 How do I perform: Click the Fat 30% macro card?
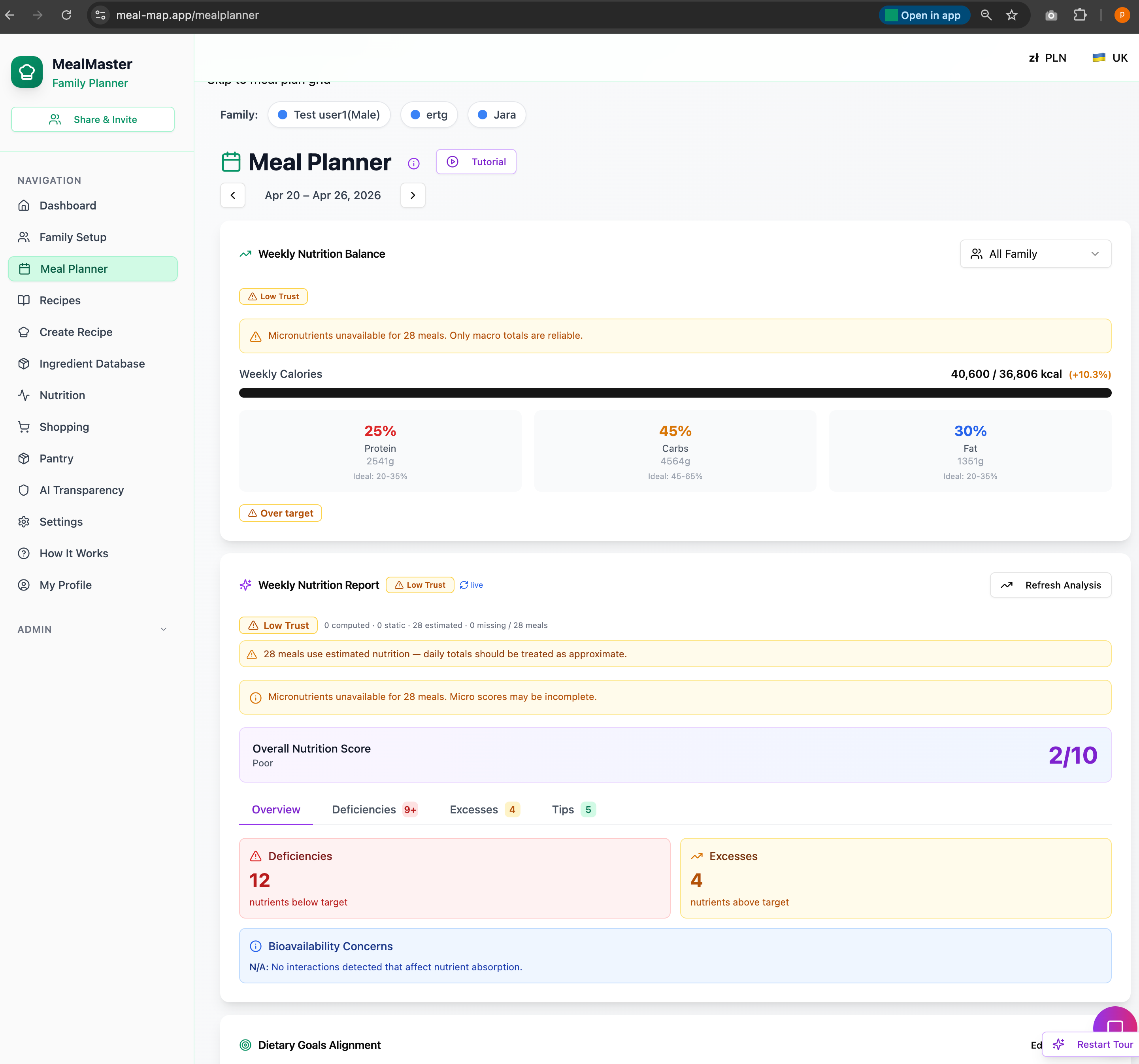click(970, 451)
